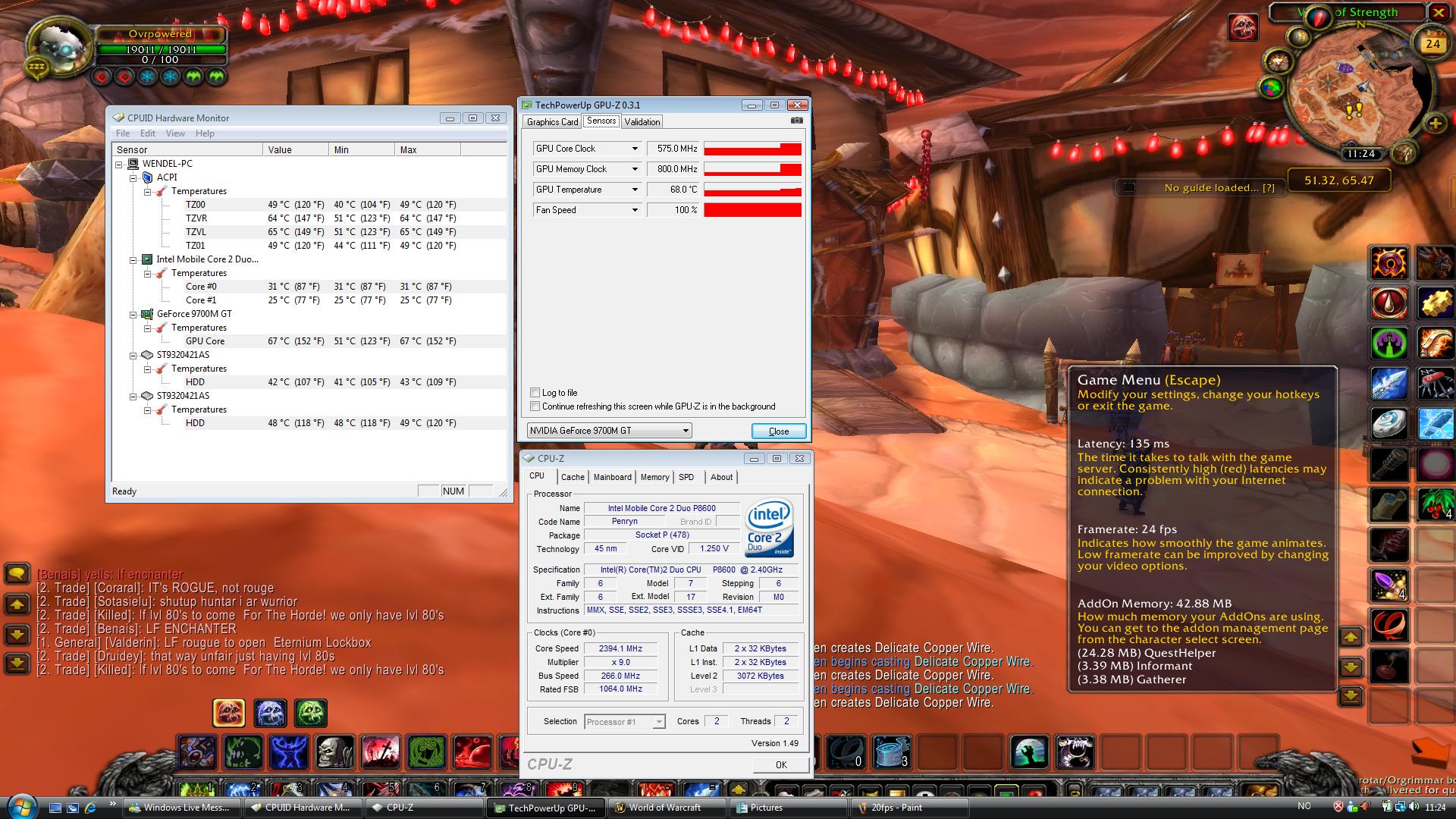Viewport: 1456px width, 819px height.
Task: Click the gold nugget side bar button
Action: (1436, 303)
